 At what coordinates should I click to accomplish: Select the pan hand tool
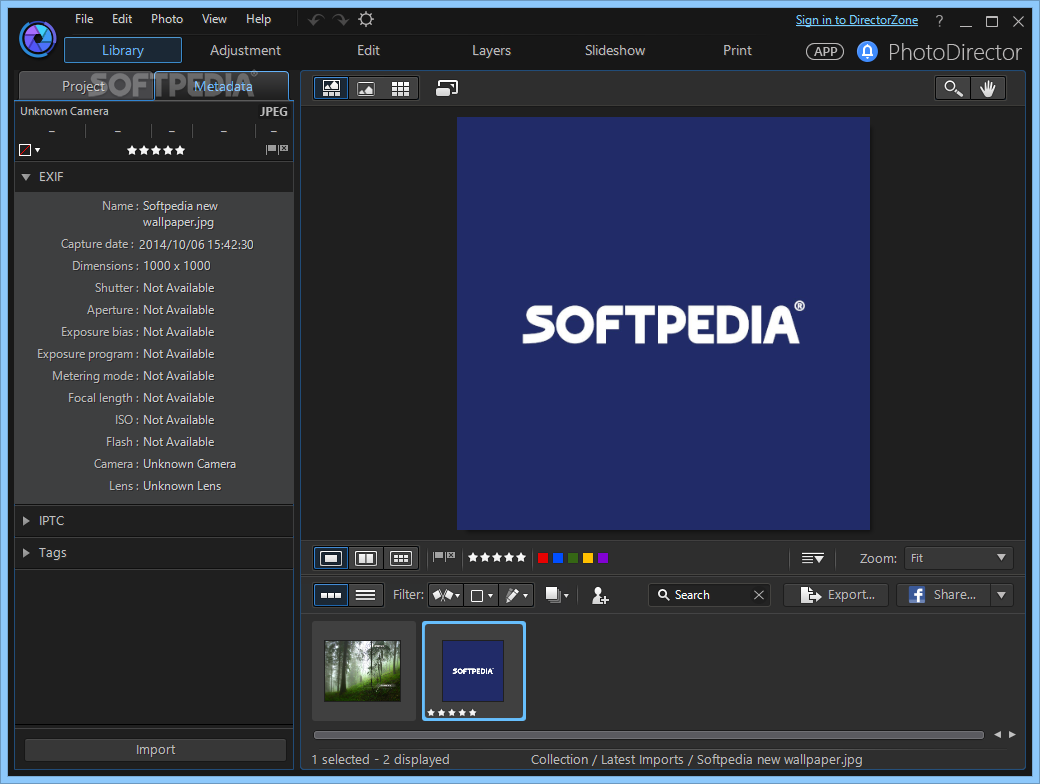[988, 88]
